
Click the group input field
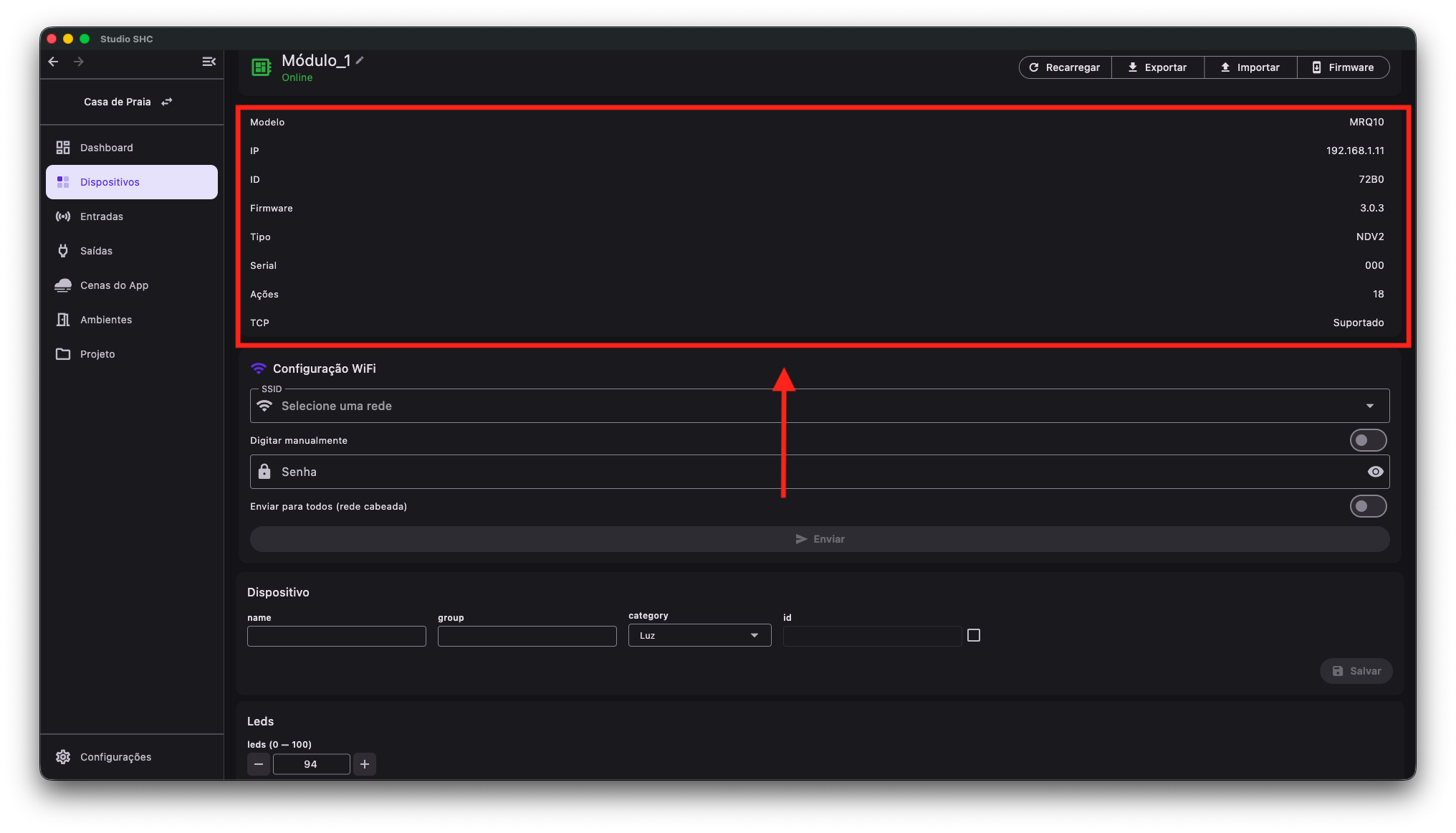527,637
